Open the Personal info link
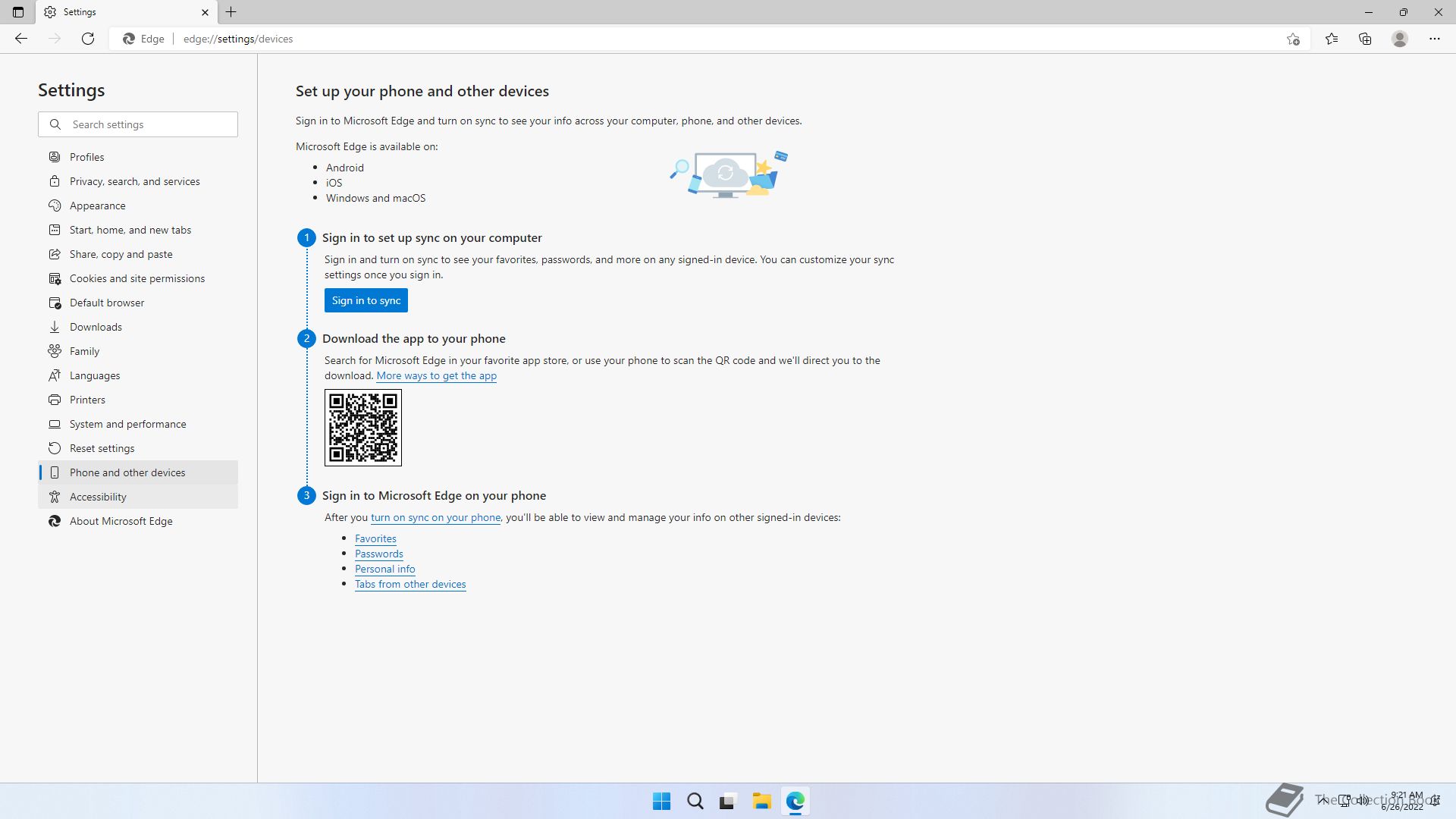Viewport: 1456px width, 819px height. point(385,569)
